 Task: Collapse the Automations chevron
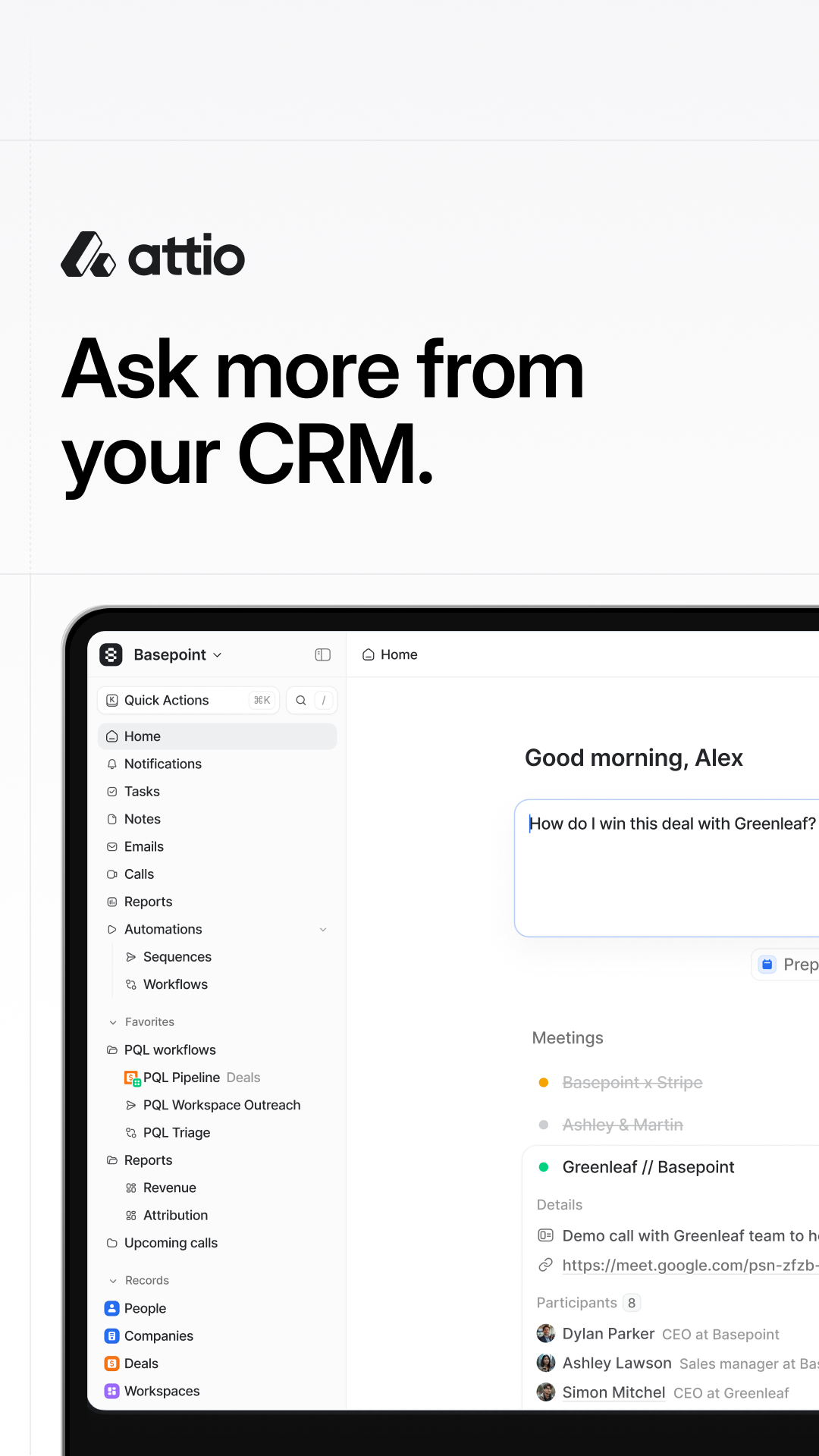[x=323, y=930]
